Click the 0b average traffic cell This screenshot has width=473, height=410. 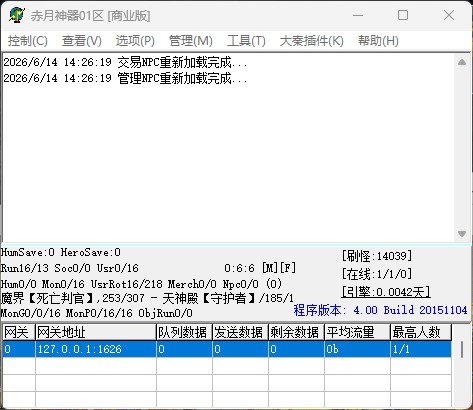coord(357,349)
